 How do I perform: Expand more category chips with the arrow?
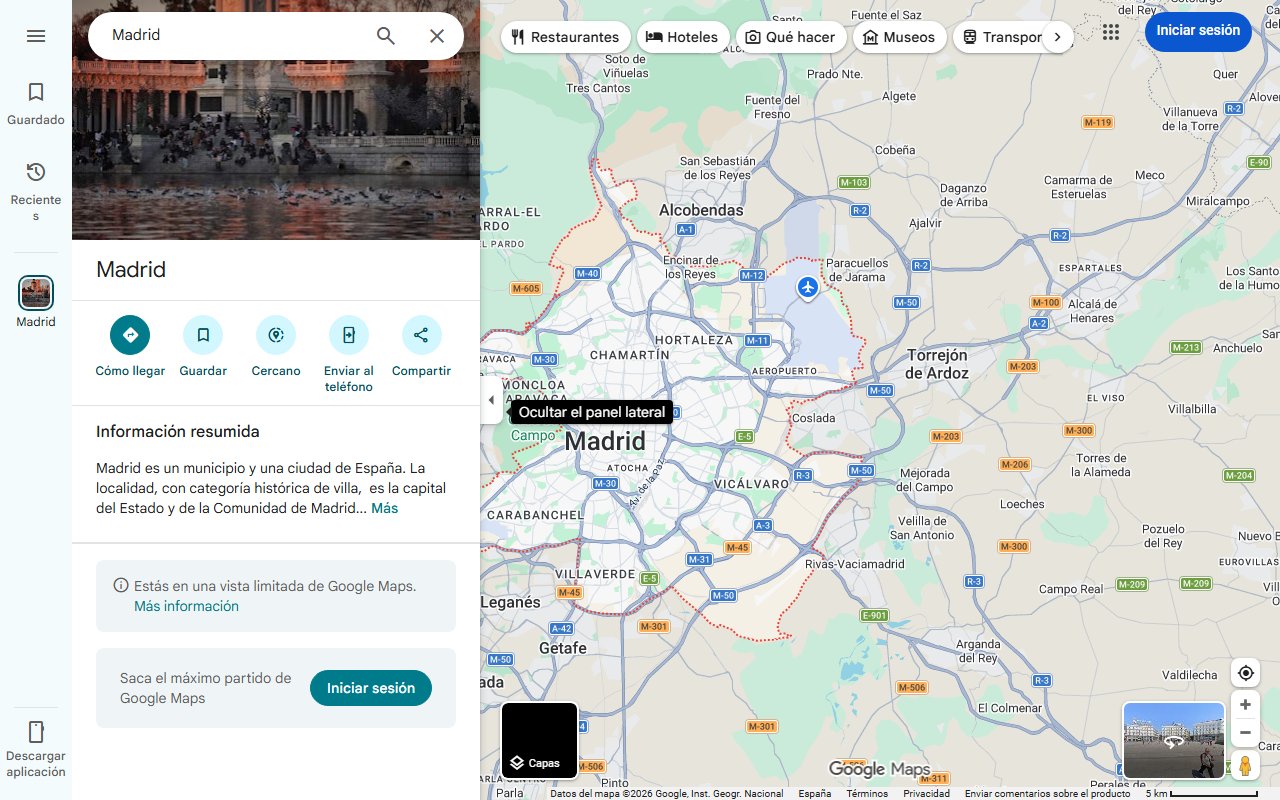pos(1058,36)
